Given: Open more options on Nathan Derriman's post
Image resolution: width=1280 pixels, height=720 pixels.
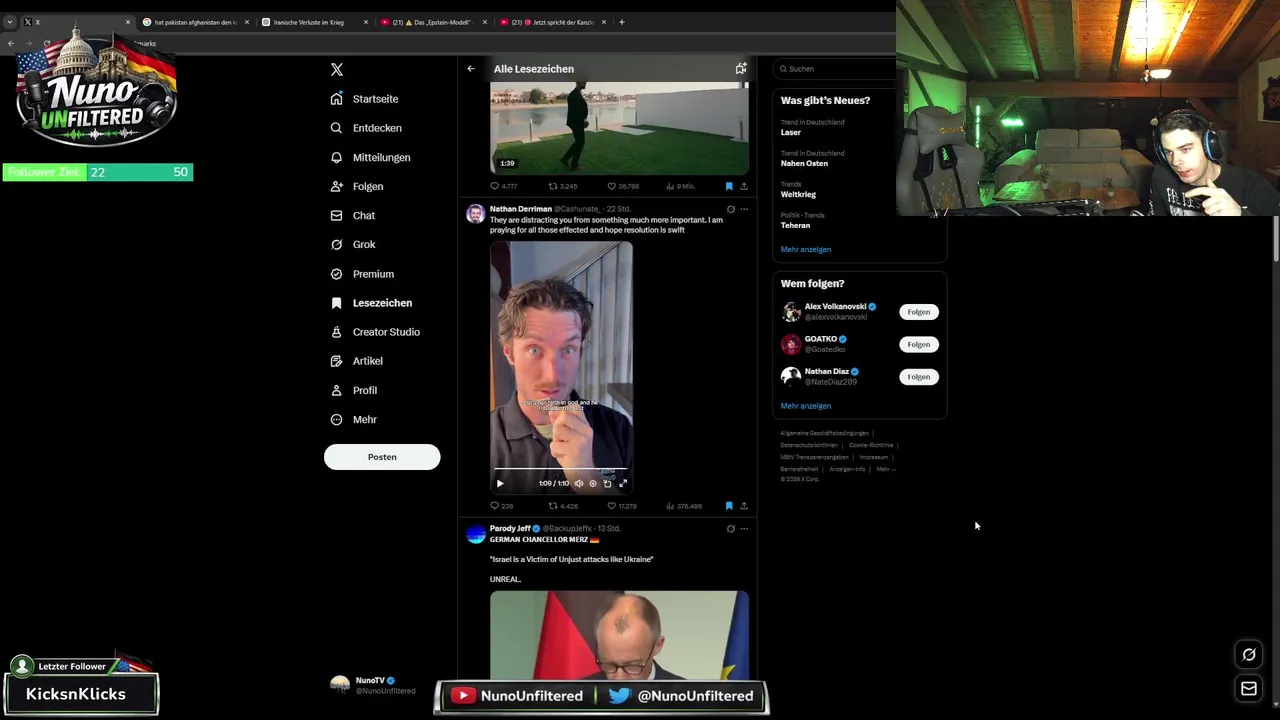Looking at the screenshot, I should pos(744,209).
